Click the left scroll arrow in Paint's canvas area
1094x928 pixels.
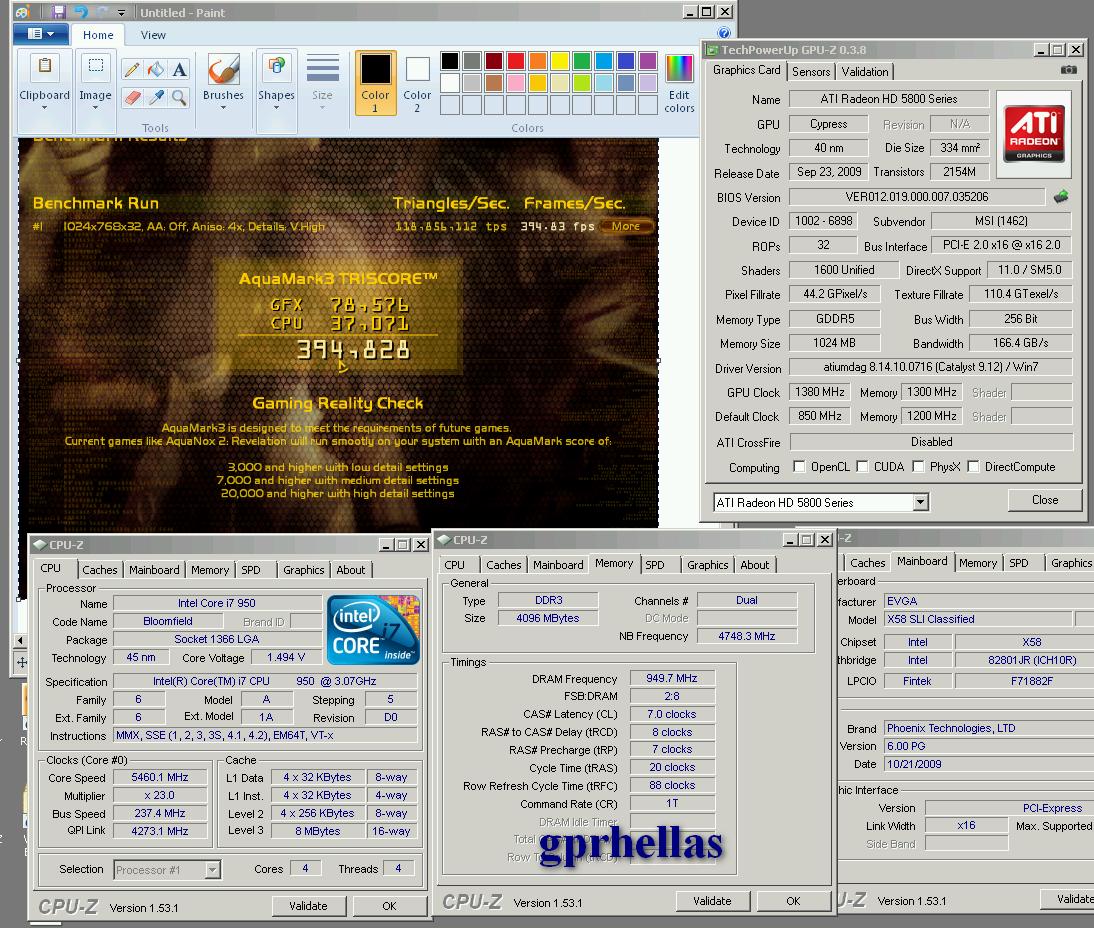pyautogui.click(x=20, y=640)
